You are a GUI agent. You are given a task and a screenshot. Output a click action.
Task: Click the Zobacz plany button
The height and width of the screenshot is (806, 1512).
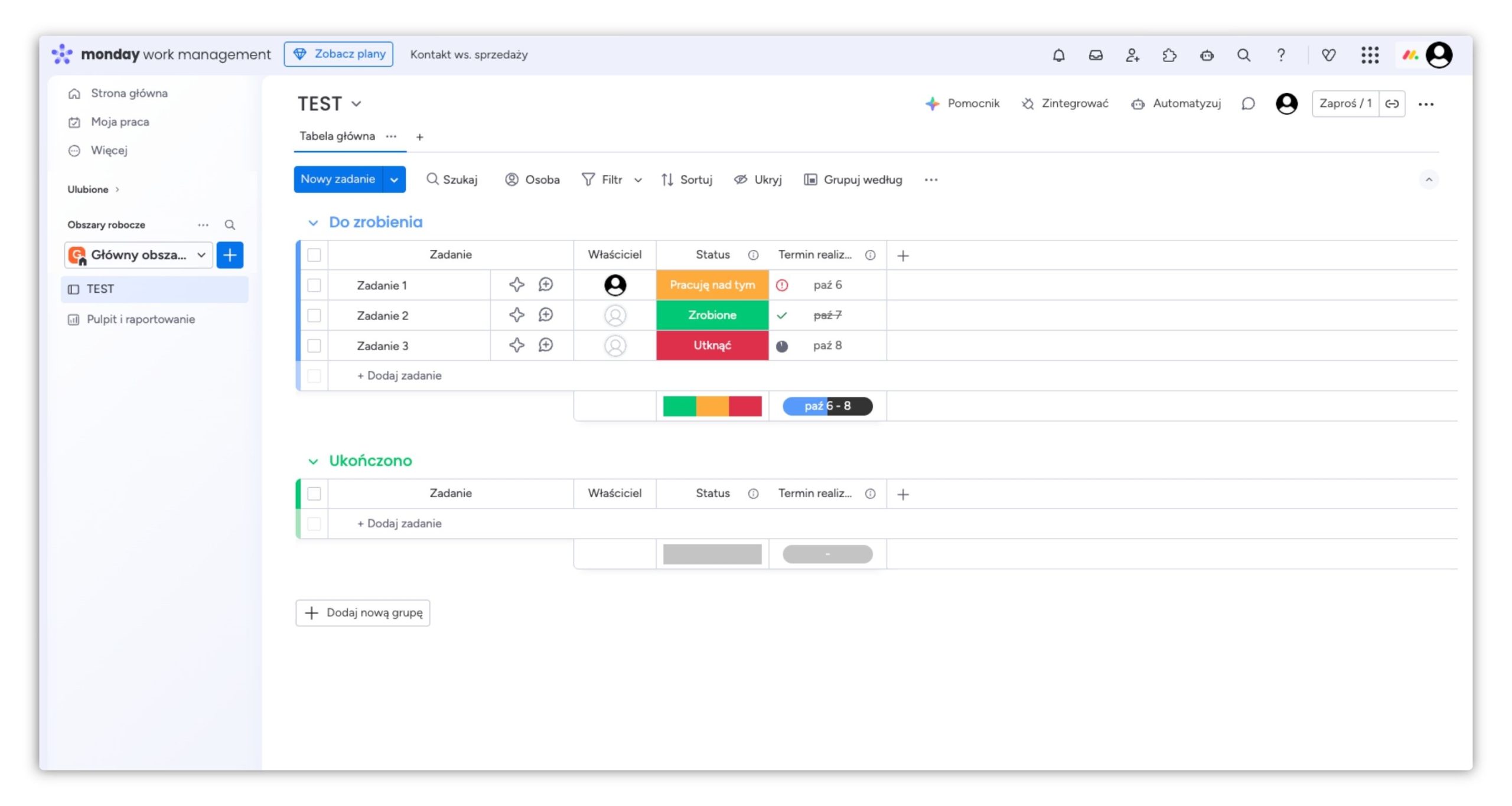(338, 54)
